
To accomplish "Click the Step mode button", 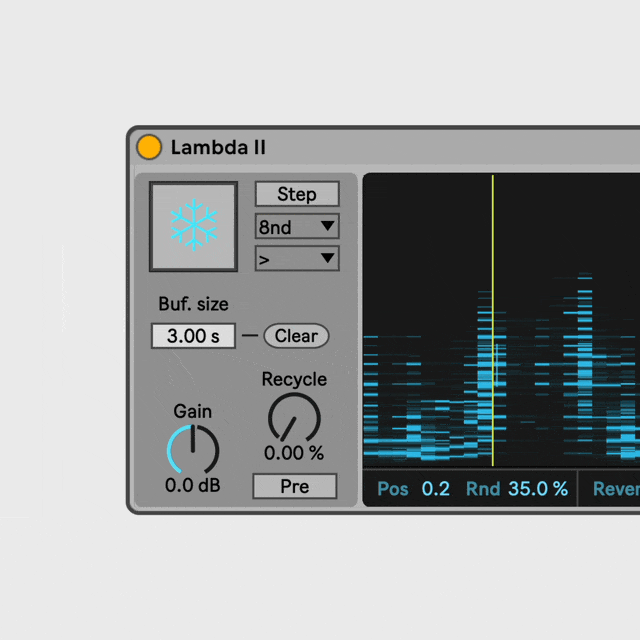I will 297,194.
